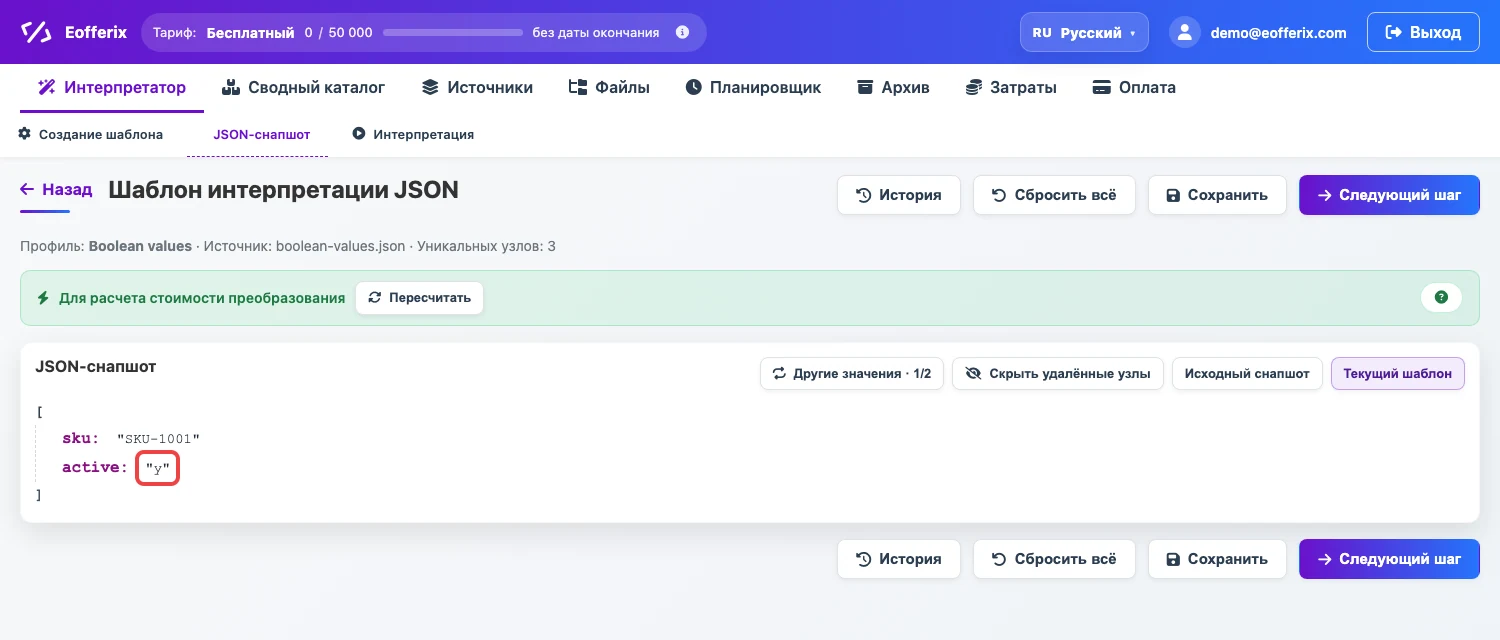Show the Исходный снапшот view
Image resolution: width=1500 pixels, height=640 pixels.
point(1247,374)
